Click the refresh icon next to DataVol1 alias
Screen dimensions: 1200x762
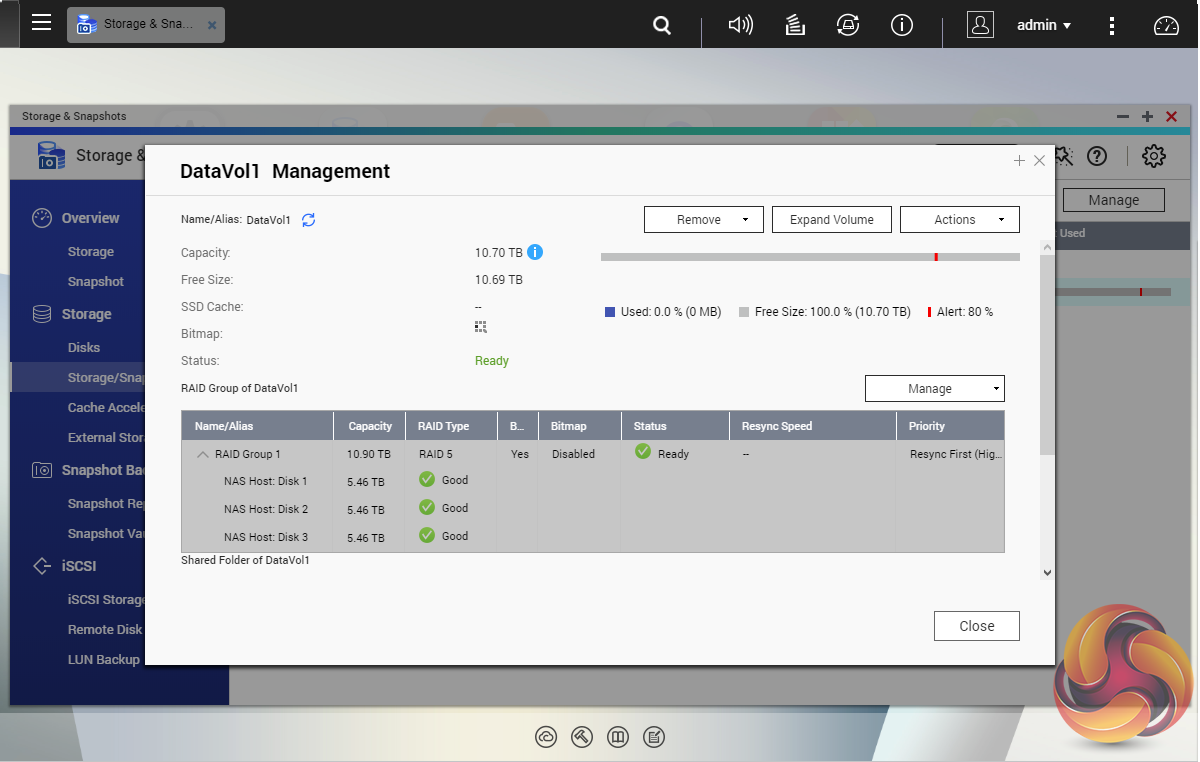click(308, 220)
